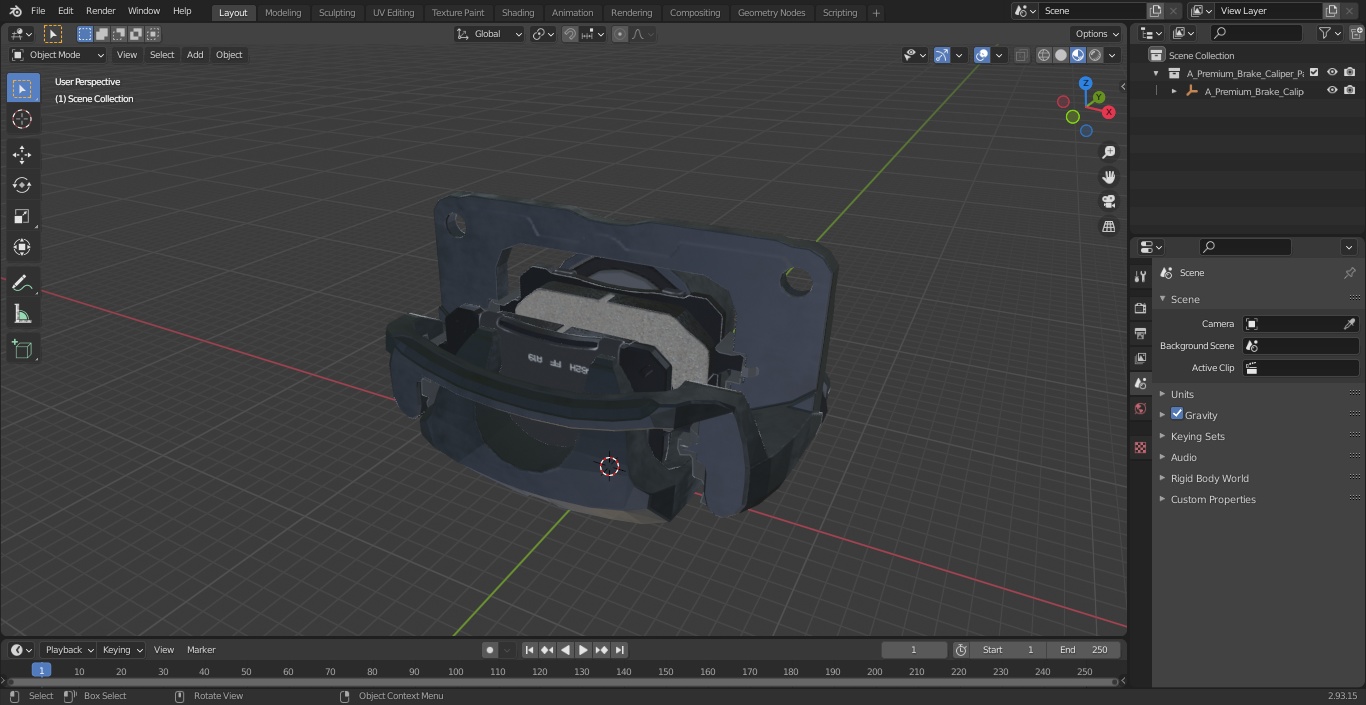Open the timeline Keying menu
Viewport: 1366px width, 705px height.
pyautogui.click(x=121, y=650)
